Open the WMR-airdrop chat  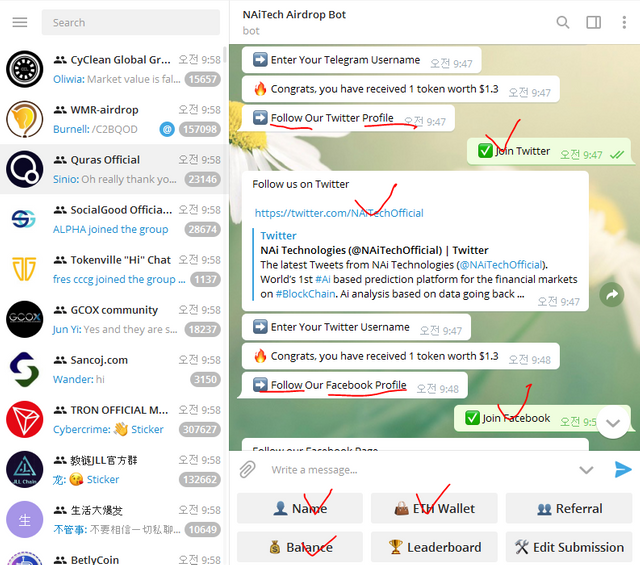[x=114, y=119]
